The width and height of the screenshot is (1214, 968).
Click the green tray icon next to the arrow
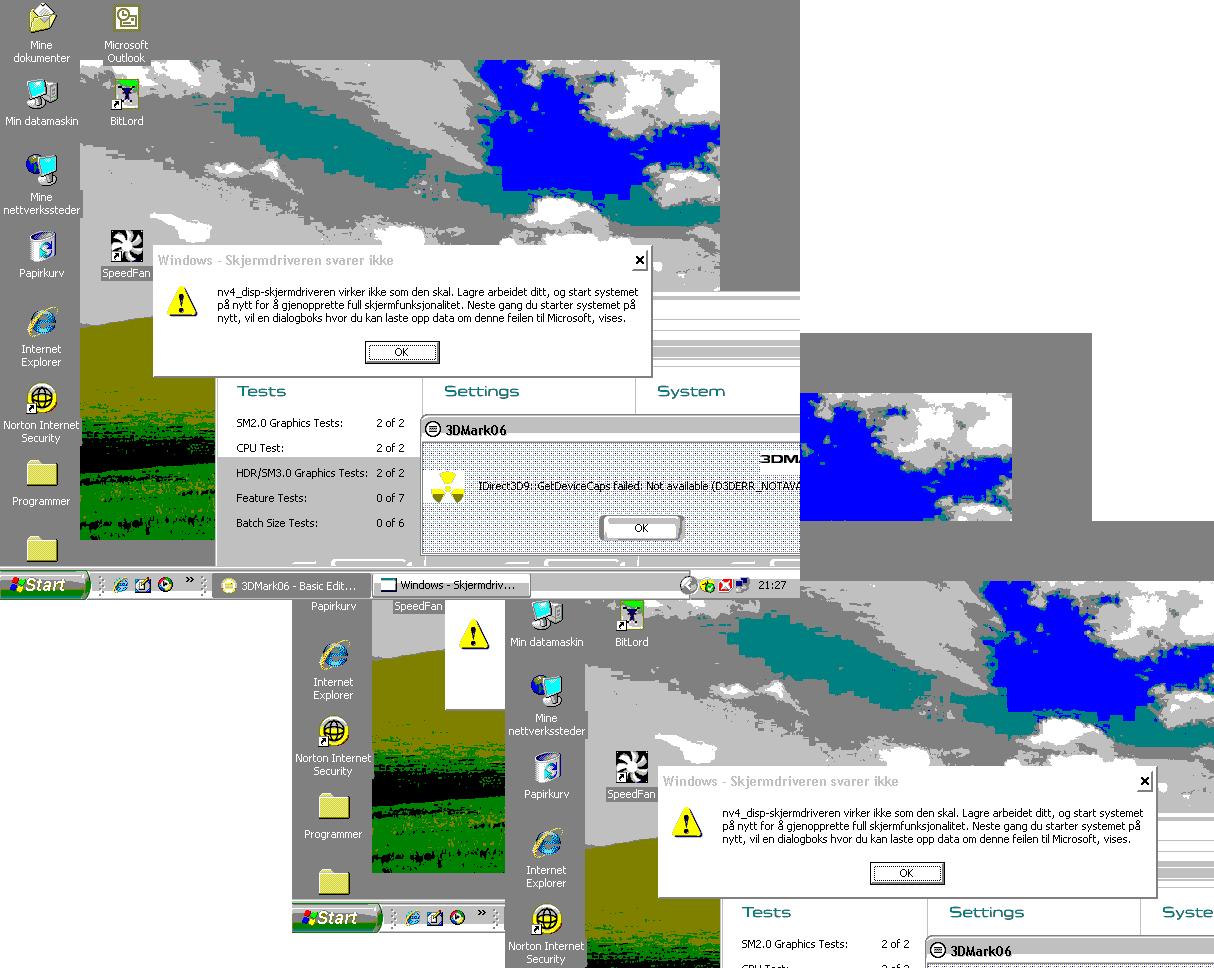[x=707, y=585]
